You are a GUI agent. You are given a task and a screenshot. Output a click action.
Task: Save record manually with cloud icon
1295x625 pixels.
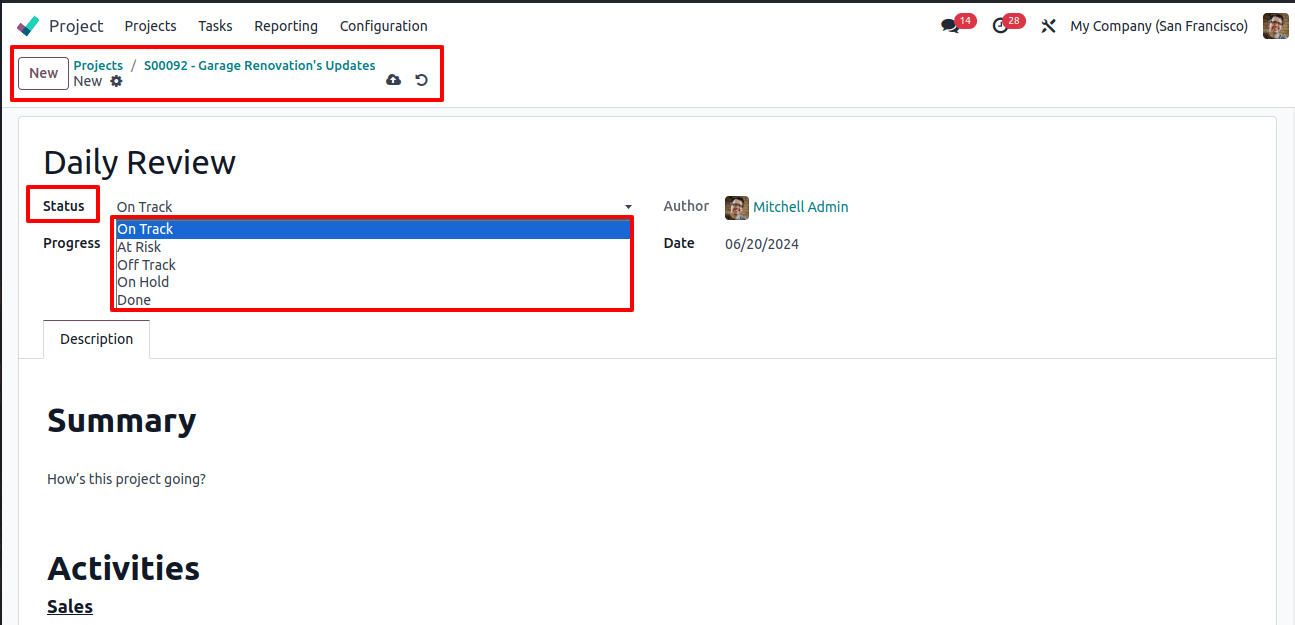click(393, 80)
